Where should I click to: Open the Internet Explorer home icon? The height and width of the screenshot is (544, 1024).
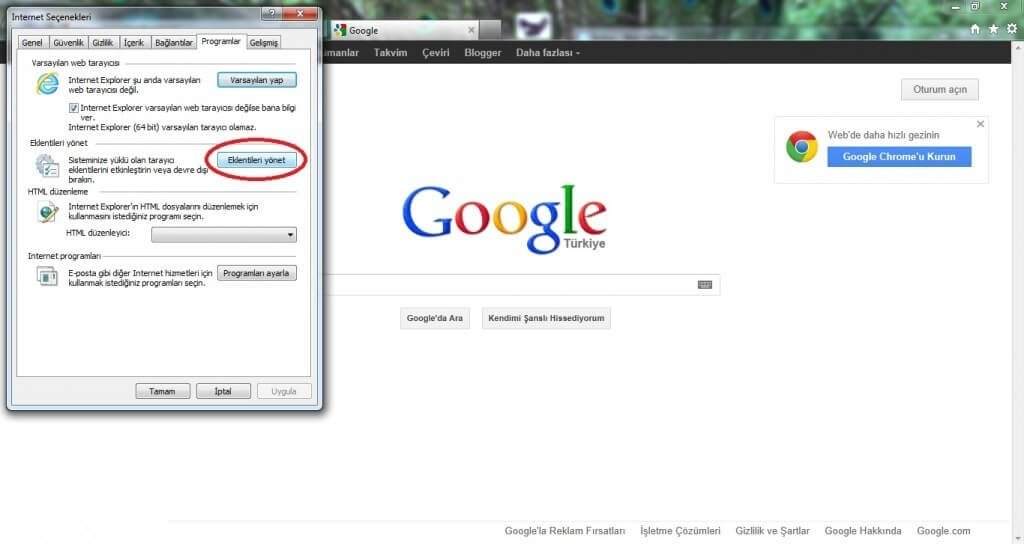point(975,29)
